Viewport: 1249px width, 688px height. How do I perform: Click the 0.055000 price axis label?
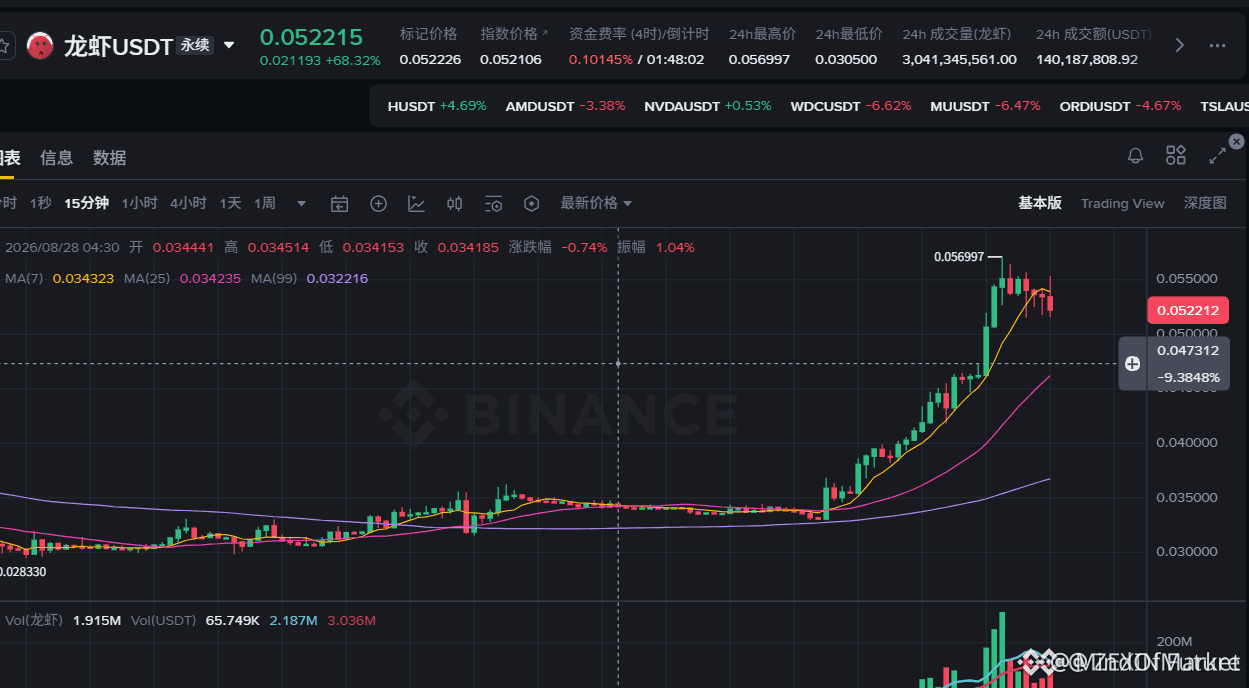(x=1187, y=278)
